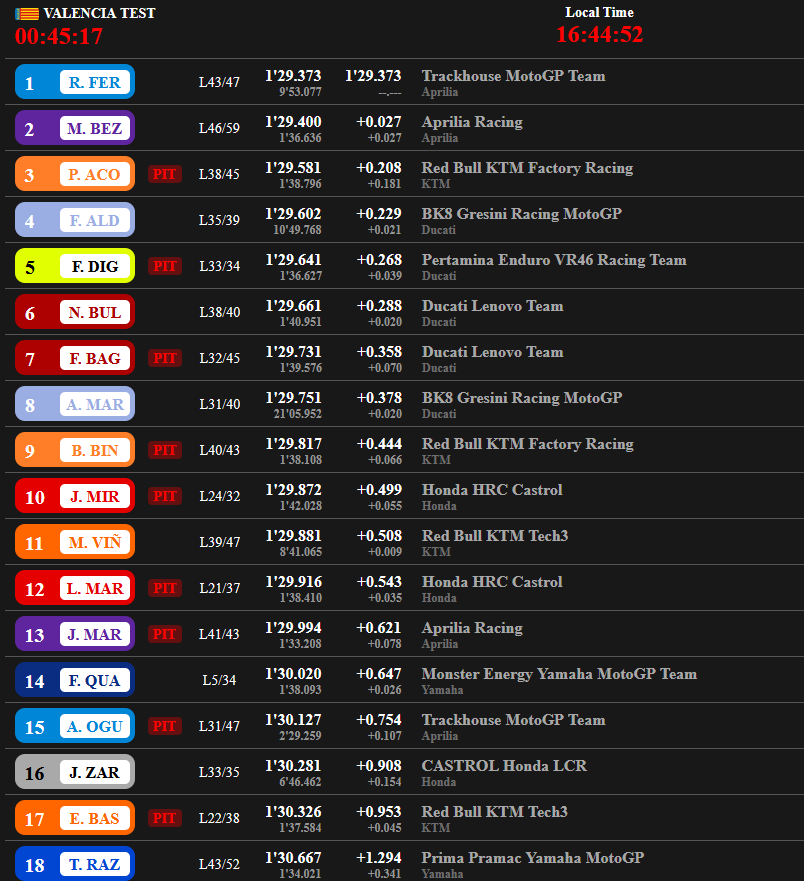The height and width of the screenshot is (881, 804).
Task: Click PIT indicator in F. BAG row
Action: [165, 358]
